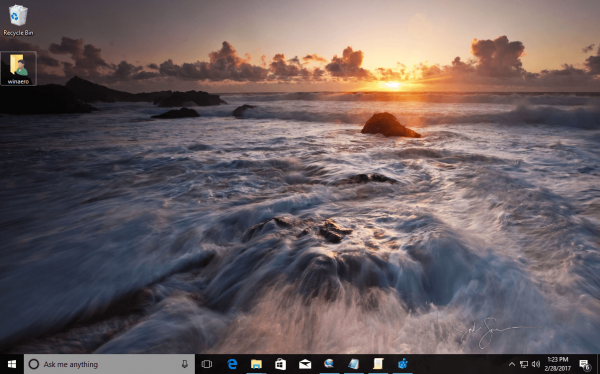Launch Microsoft Edge from the taskbar
Viewport: 600px width, 374px height.
point(232,364)
